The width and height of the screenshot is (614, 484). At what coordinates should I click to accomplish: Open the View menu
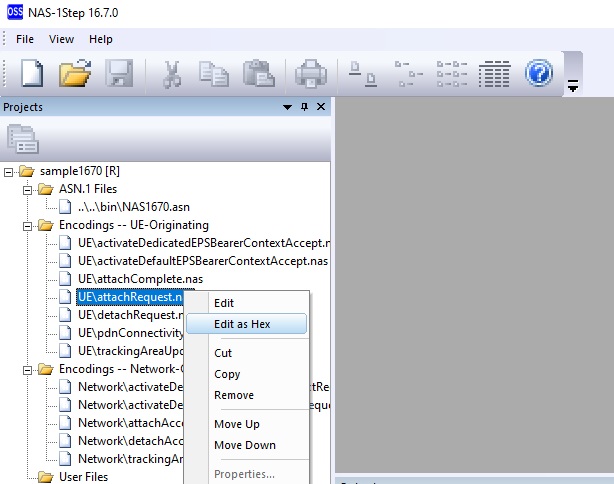pos(61,39)
